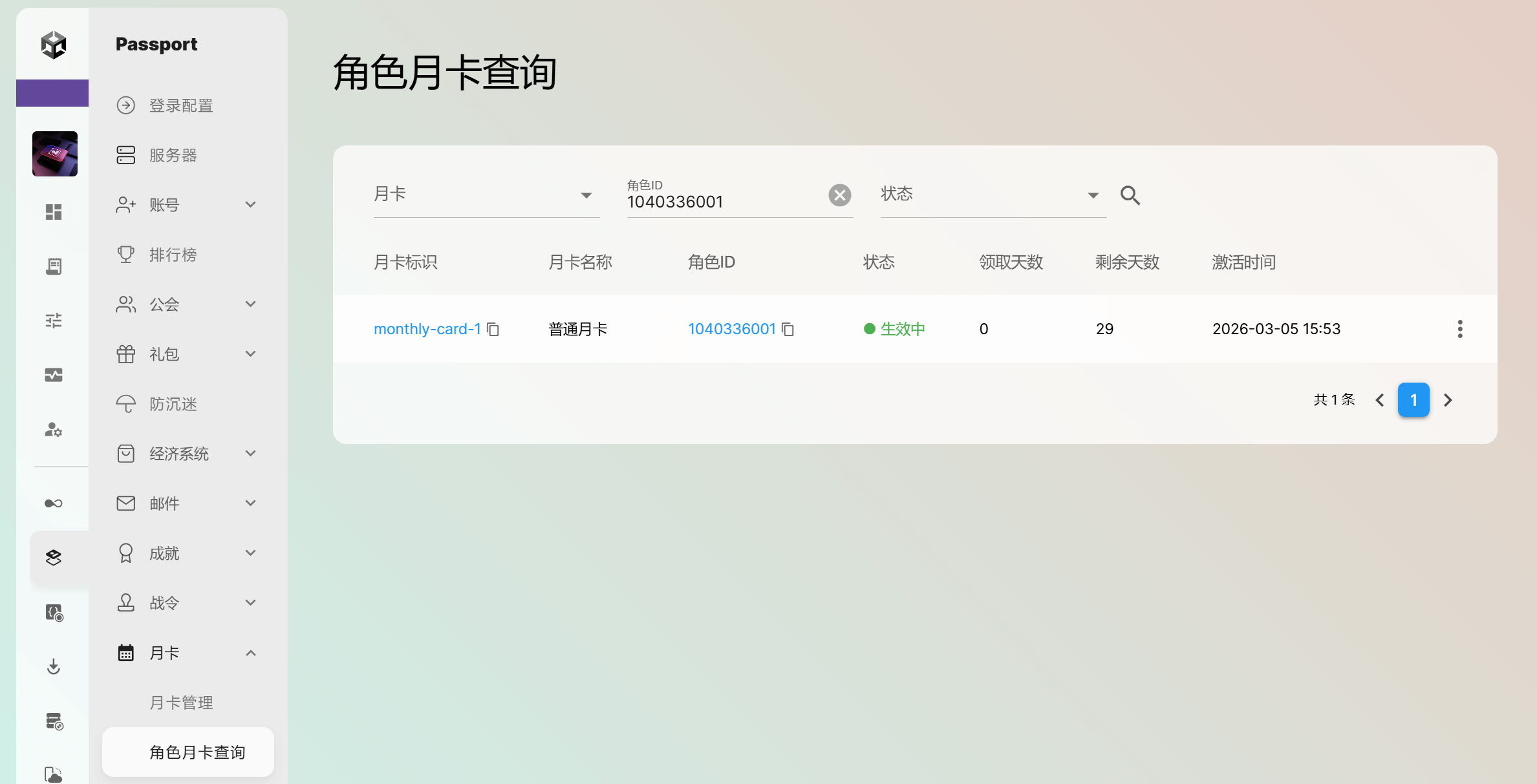Click the Unity cube logo

click(x=54, y=45)
